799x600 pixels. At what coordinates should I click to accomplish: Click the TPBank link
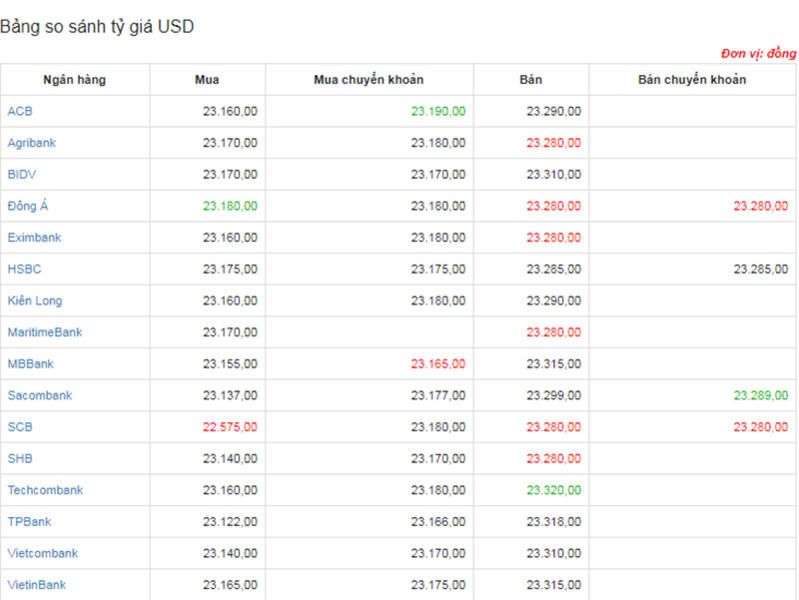29,522
